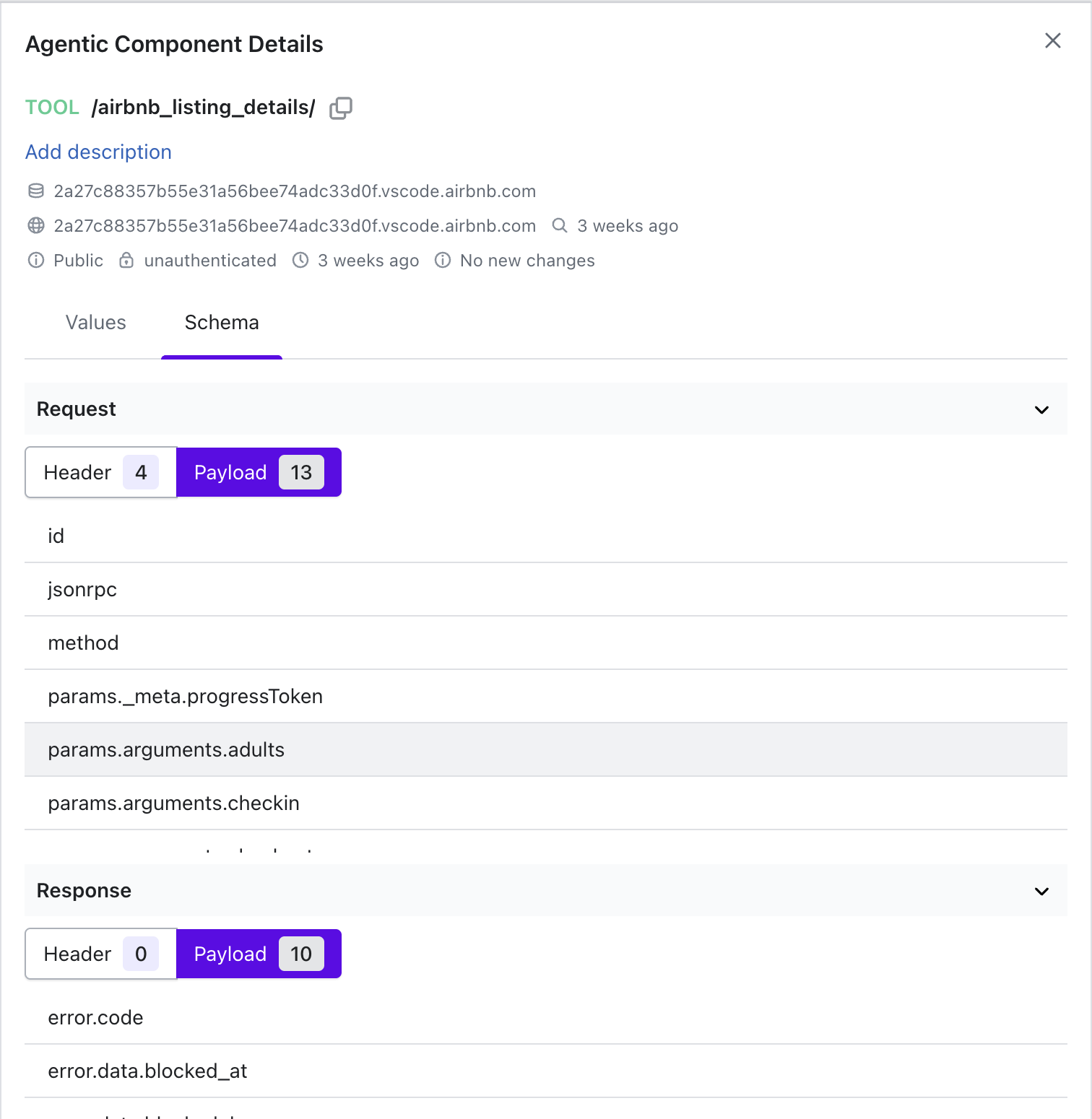Select the error.code response field
1092x1119 pixels.
[95, 1018]
